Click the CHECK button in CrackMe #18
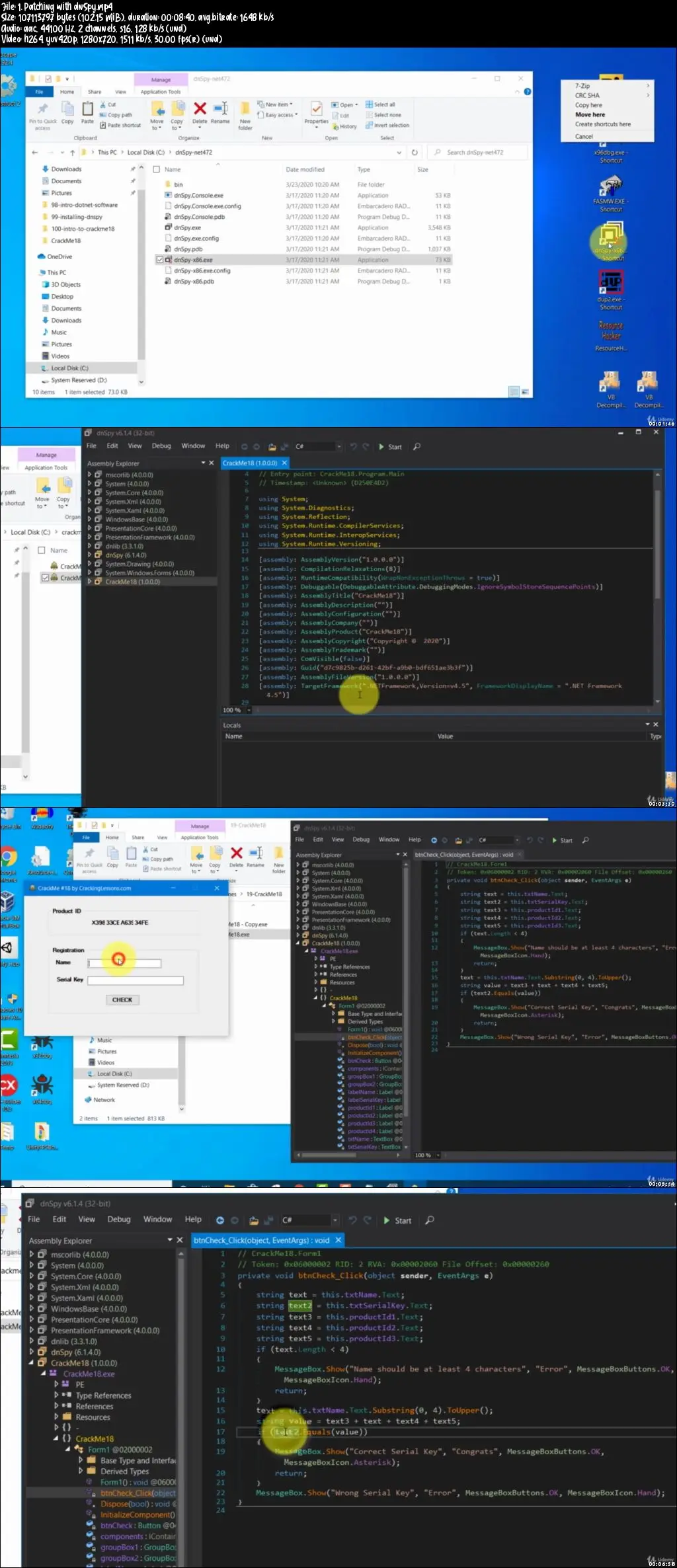Viewport: 677px width, 1568px height. [x=122, y=1000]
